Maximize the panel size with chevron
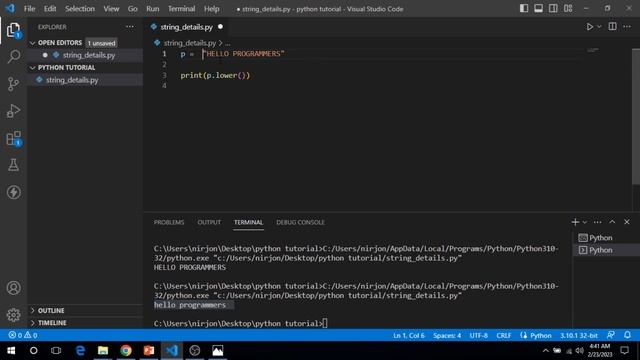 (x=612, y=222)
